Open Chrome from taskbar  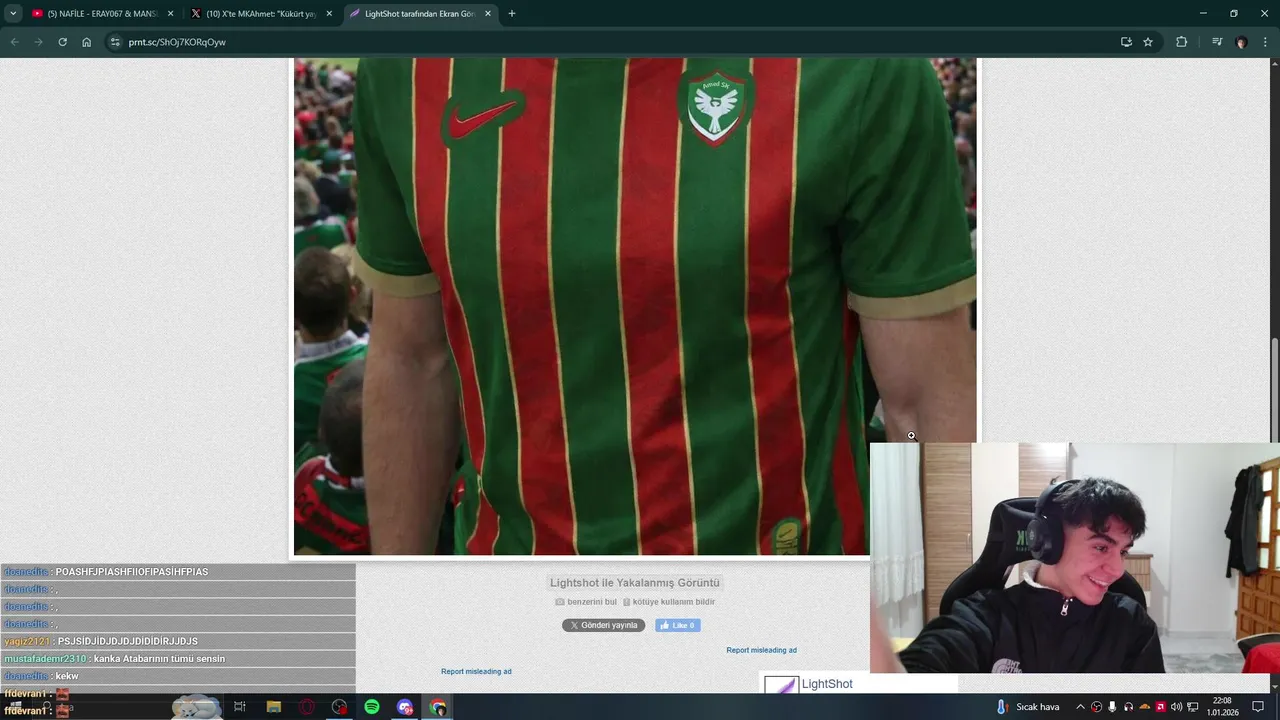[x=438, y=707]
